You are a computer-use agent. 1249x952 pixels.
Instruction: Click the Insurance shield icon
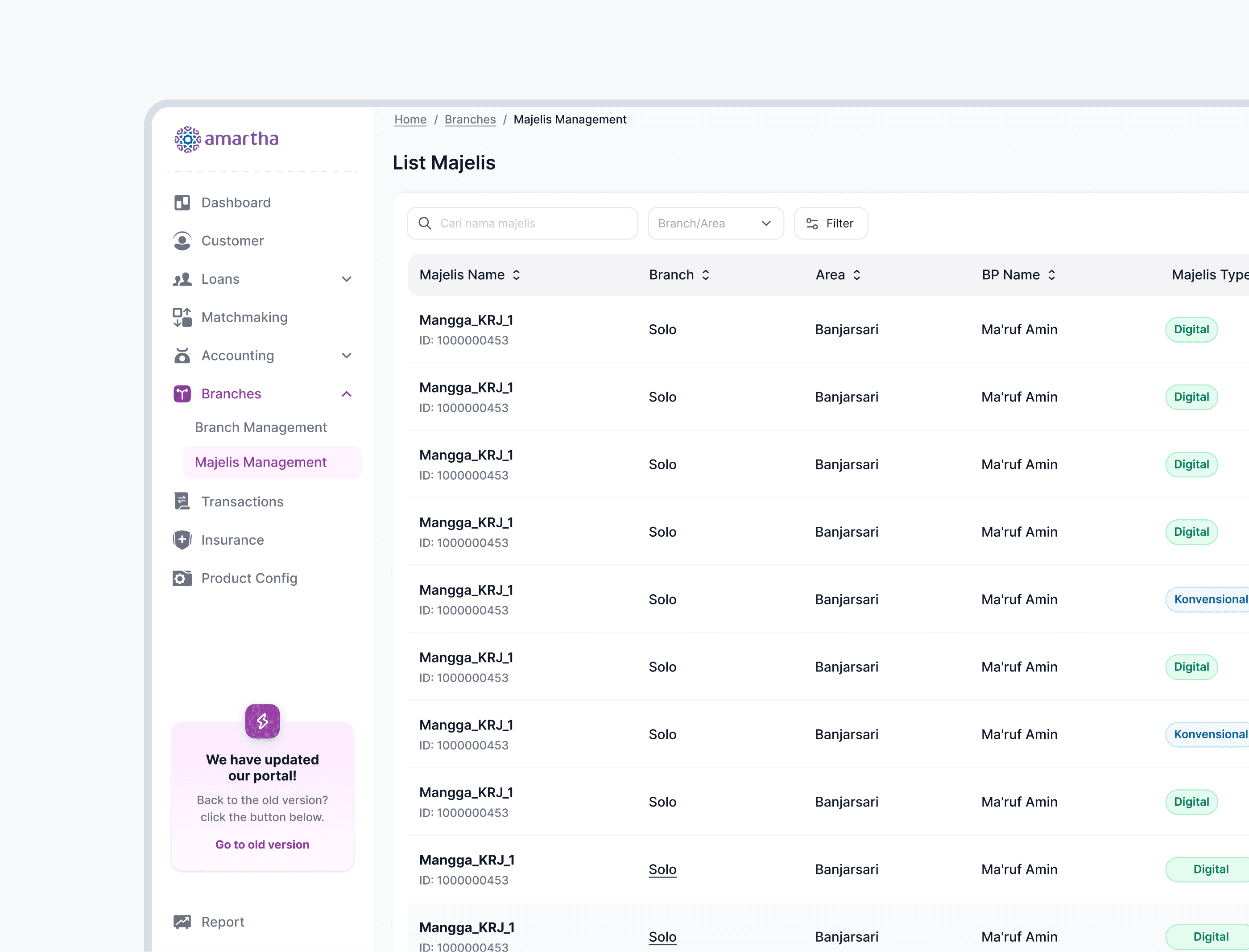(x=182, y=540)
